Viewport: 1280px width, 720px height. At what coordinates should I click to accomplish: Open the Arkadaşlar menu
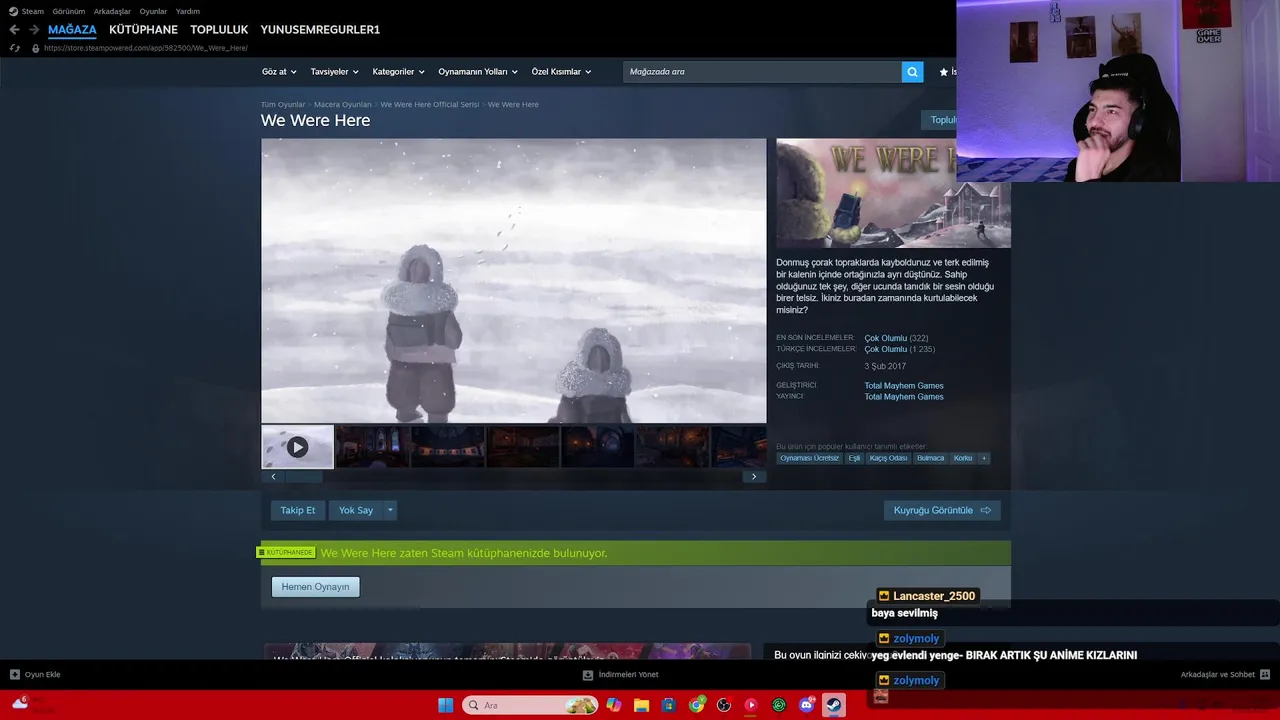tap(112, 11)
